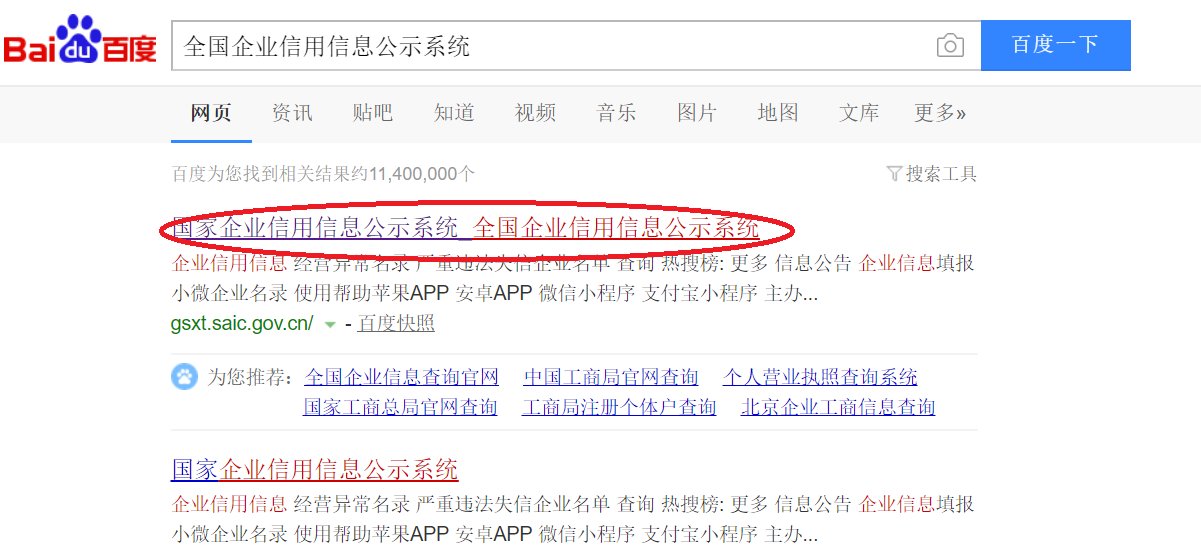Click the 为您推荐 label text
The width and height of the screenshot is (1201, 551).
[250, 377]
